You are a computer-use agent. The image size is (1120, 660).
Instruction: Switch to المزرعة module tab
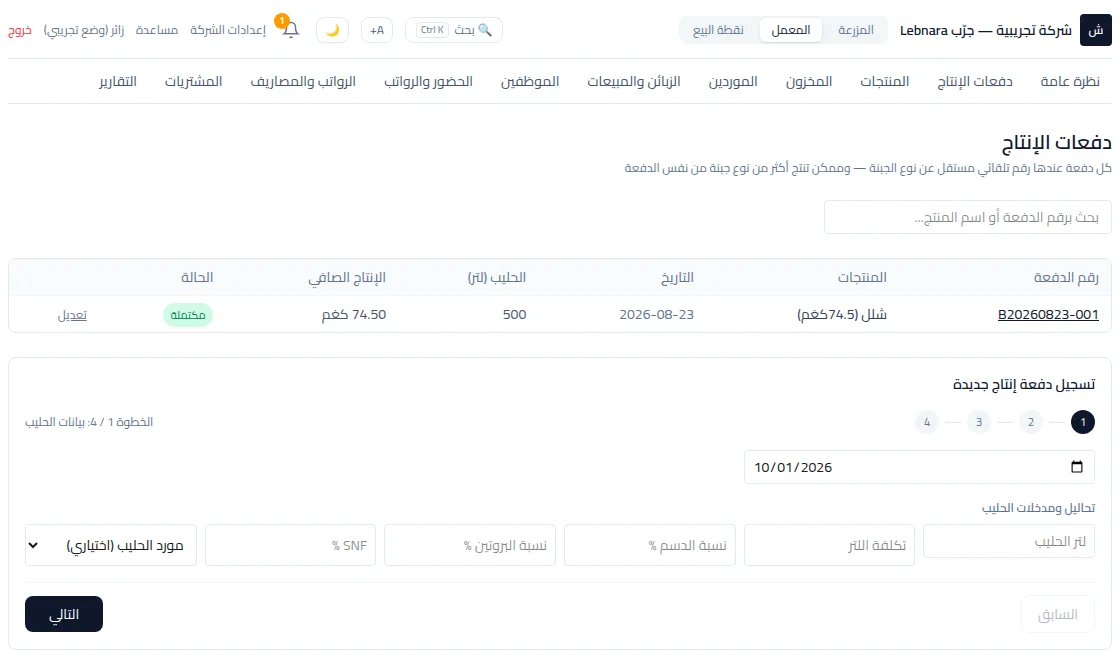click(x=856, y=30)
